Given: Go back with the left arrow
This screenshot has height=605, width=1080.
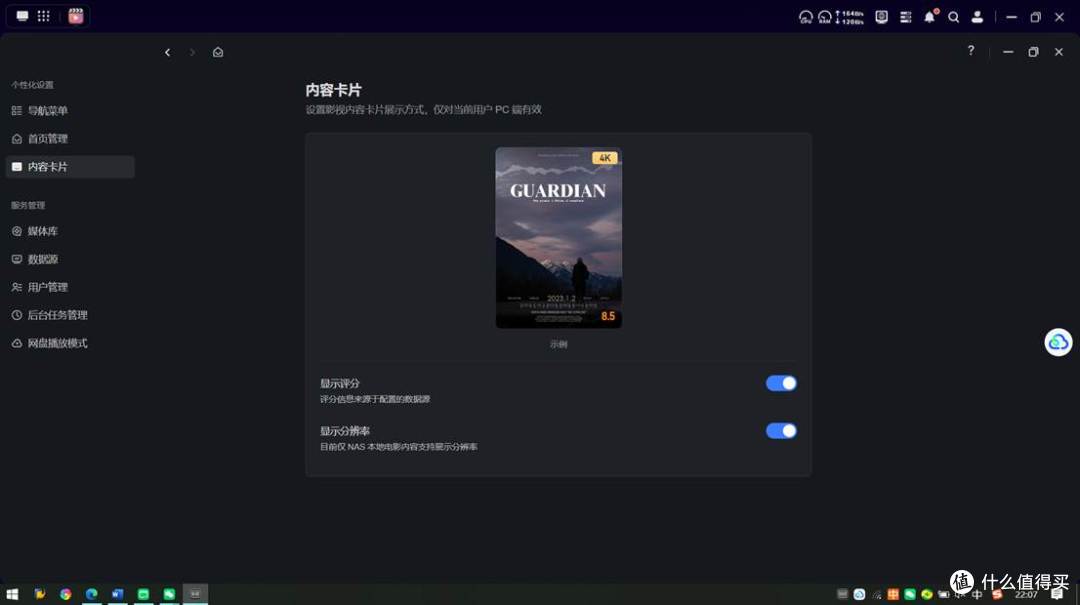Looking at the screenshot, I should pos(167,52).
